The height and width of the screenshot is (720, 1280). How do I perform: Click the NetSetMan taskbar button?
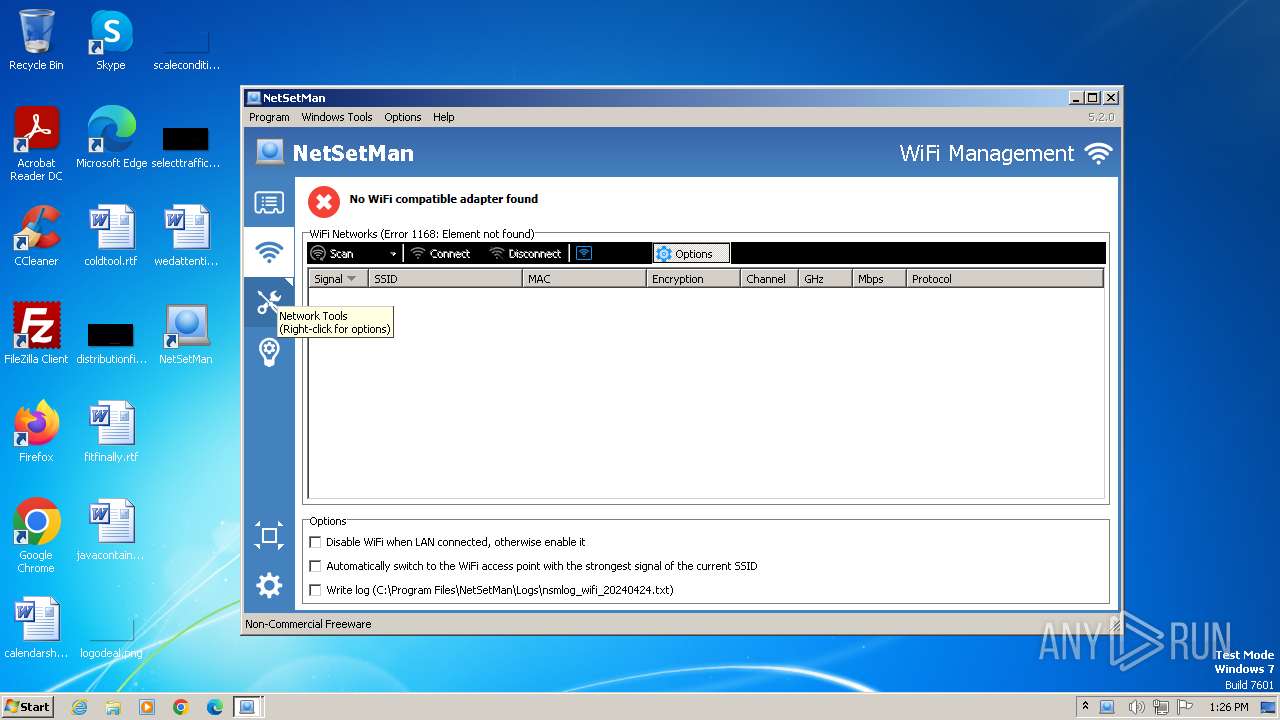point(247,707)
